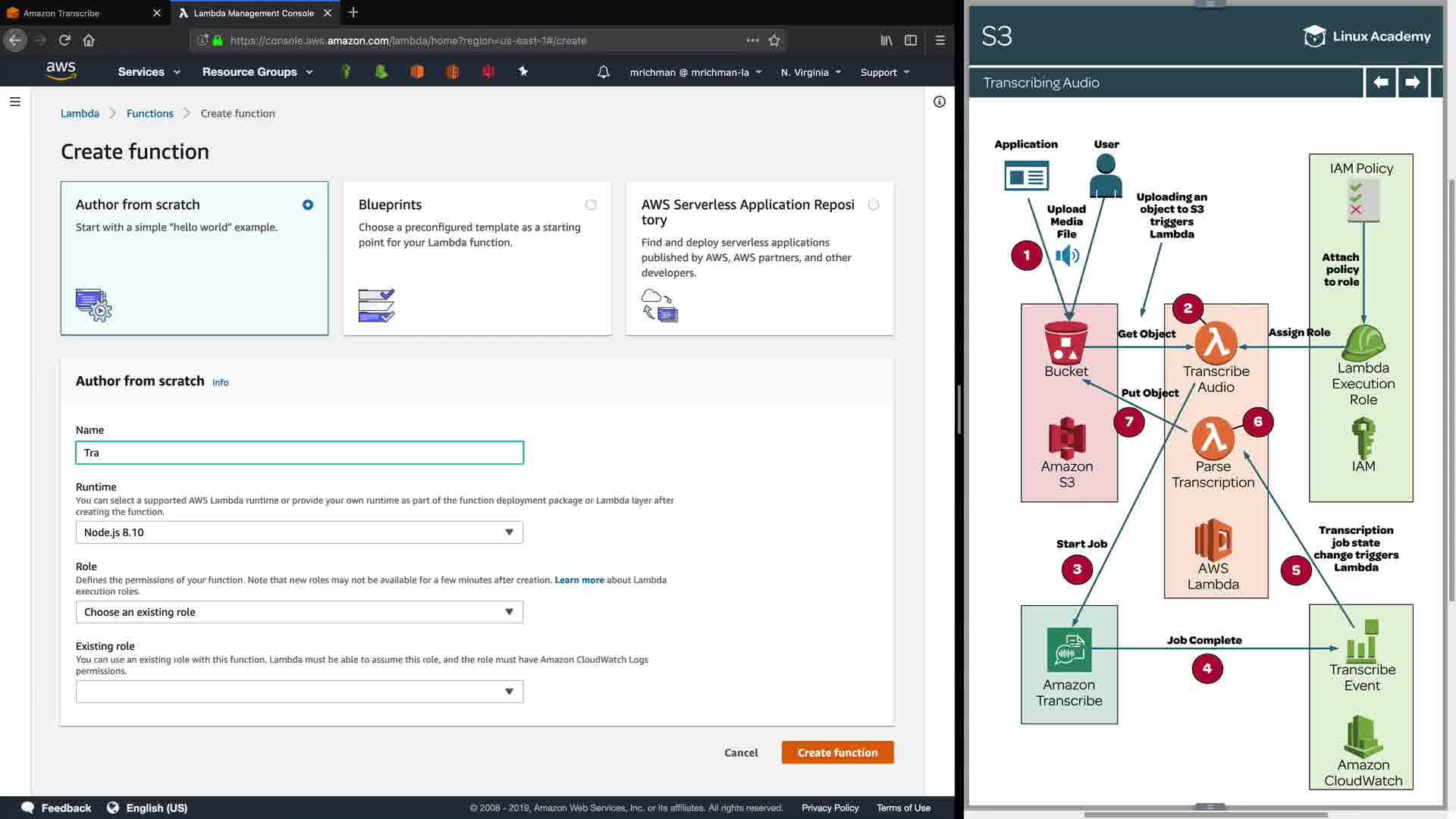Image resolution: width=1456 pixels, height=819 pixels.
Task: Click the Create function button
Action: click(837, 752)
